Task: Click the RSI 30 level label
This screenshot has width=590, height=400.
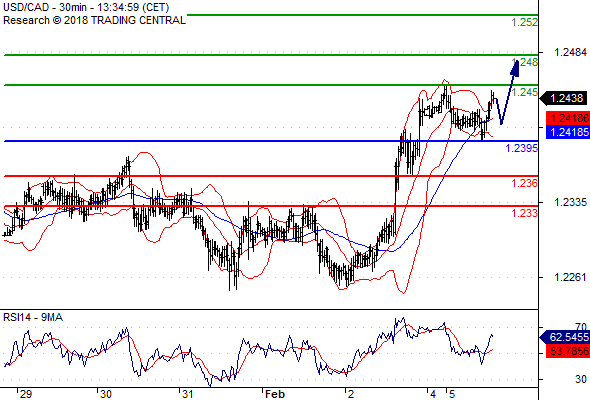Action: point(581,379)
